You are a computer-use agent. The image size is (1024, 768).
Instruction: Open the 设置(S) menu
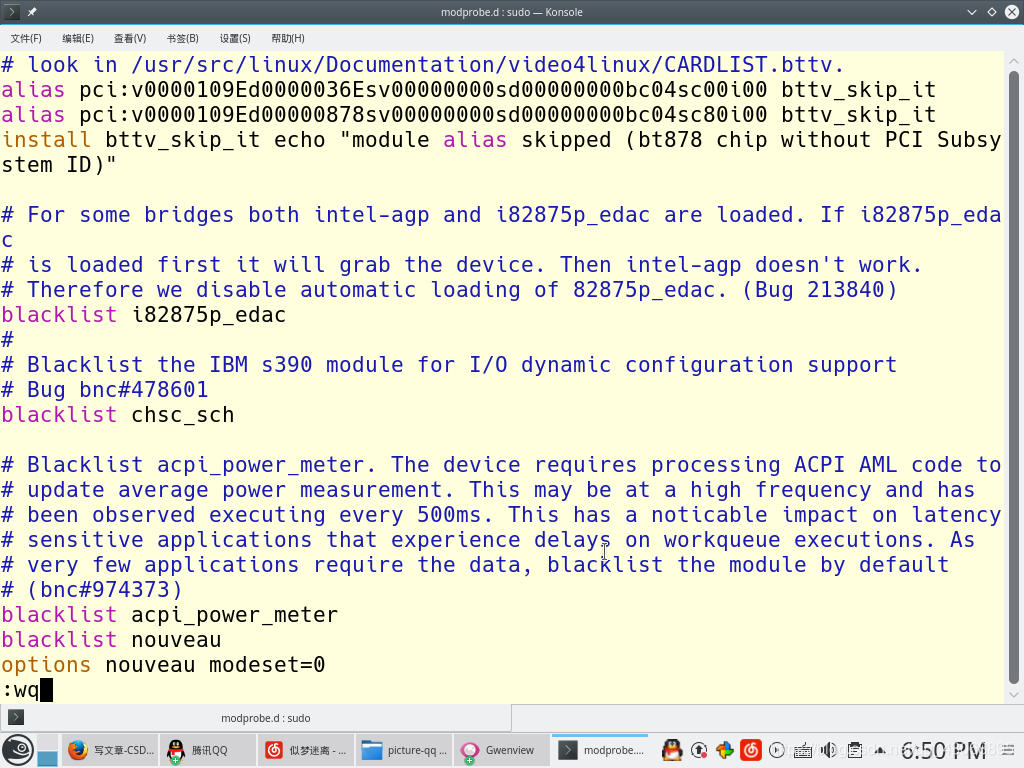coord(234,39)
